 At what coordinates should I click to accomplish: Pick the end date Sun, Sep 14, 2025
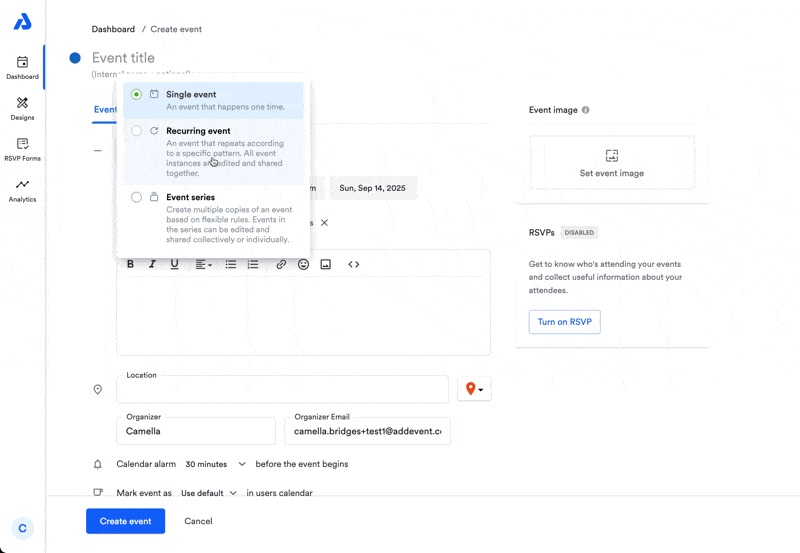pos(372,188)
